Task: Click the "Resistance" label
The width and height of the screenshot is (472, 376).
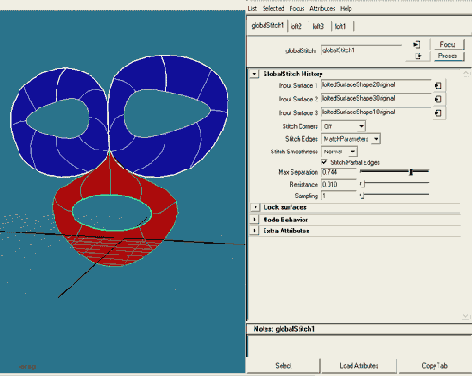Action: 303,184
